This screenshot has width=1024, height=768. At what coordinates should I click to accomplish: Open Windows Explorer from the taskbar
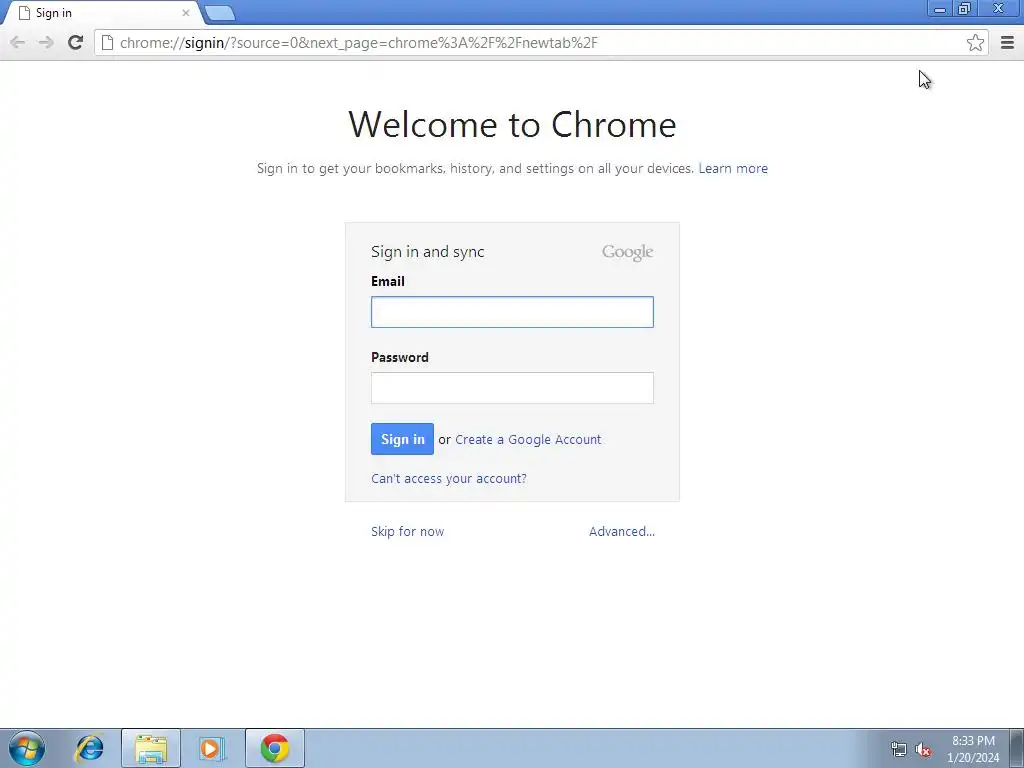point(151,748)
